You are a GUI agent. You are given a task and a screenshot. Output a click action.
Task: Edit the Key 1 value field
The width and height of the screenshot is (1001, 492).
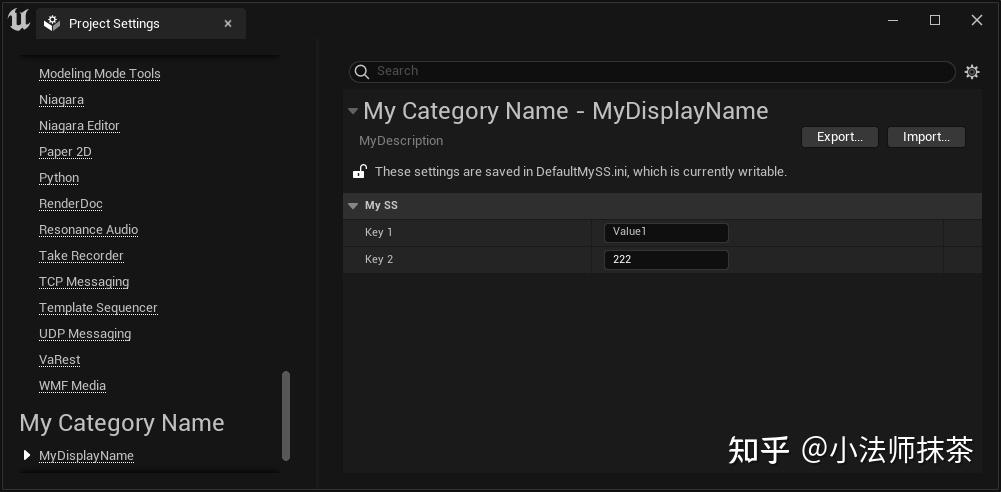click(666, 232)
